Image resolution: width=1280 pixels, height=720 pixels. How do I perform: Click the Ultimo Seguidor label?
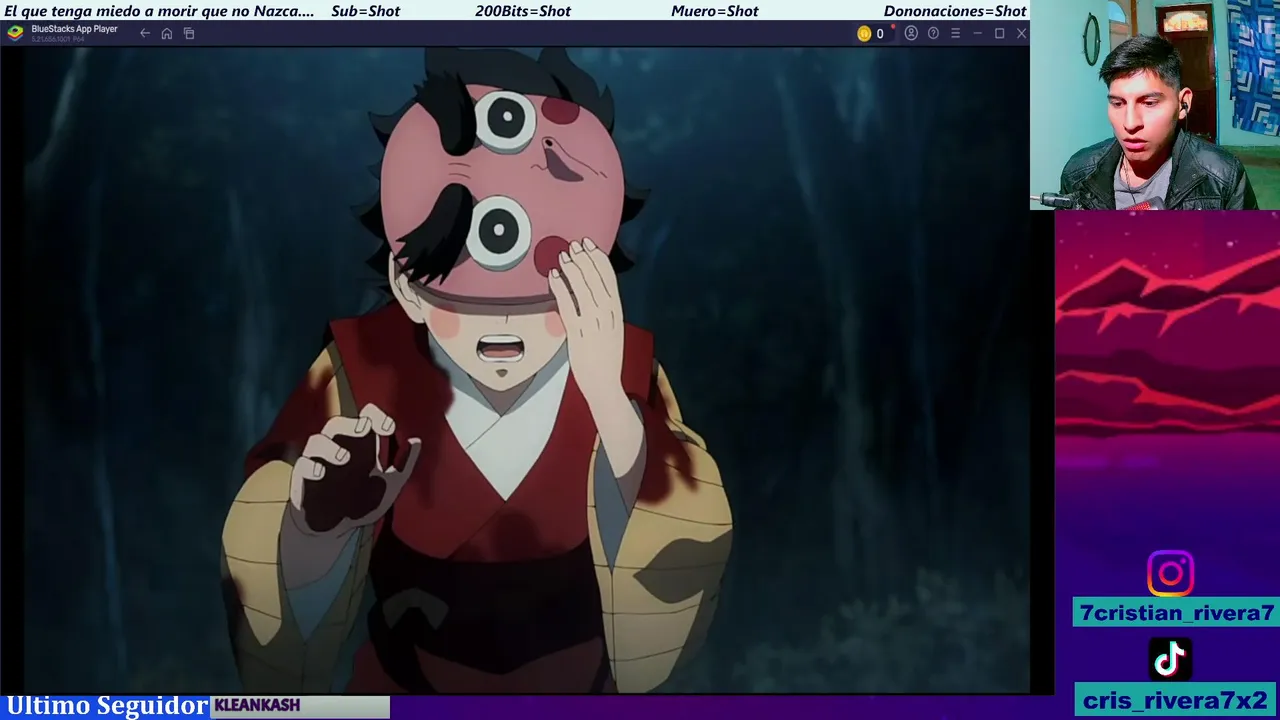click(107, 706)
